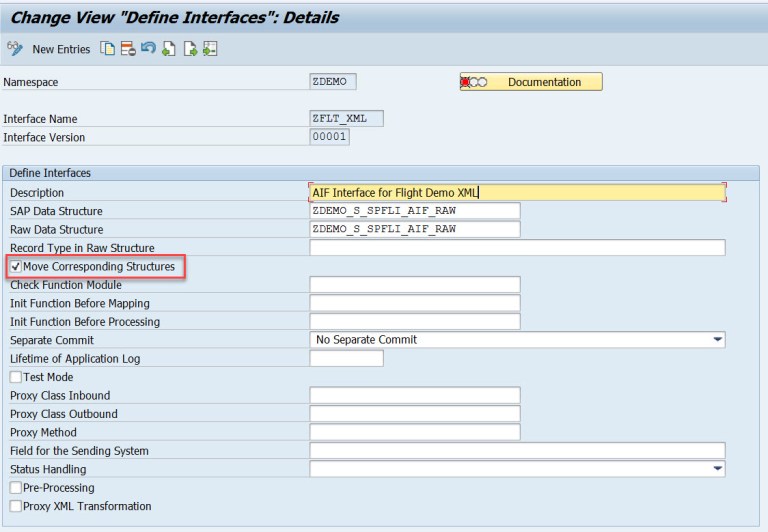Go to the previous entry icon

click(168, 49)
